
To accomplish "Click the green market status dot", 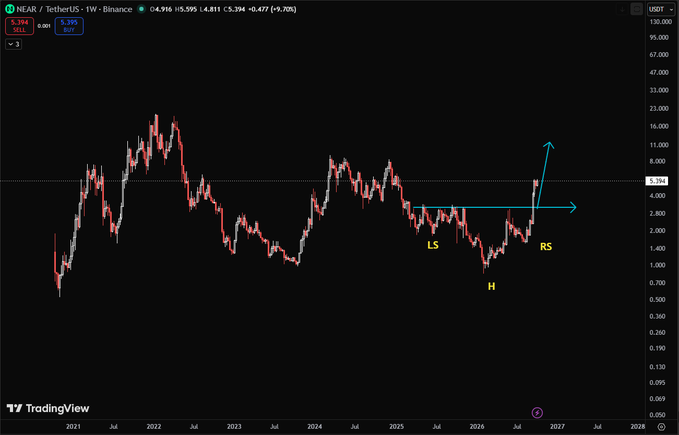I will point(141,9).
